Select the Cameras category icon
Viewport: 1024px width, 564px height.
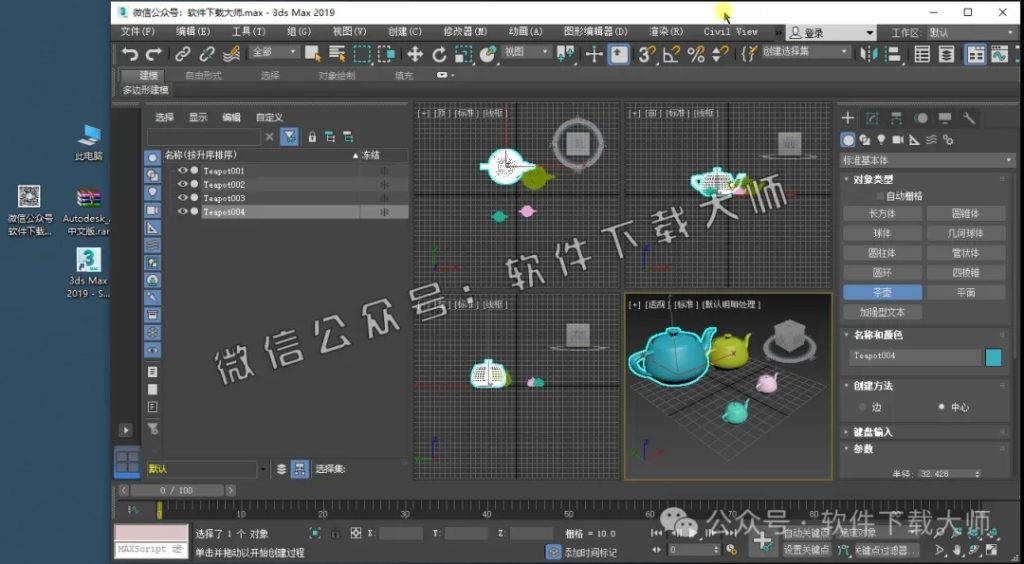click(898, 140)
